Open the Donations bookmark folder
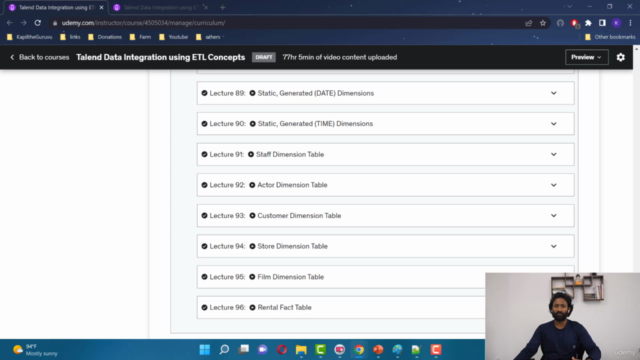Screen dimensions: 640x360 pyautogui.click(x=105, y=37)
